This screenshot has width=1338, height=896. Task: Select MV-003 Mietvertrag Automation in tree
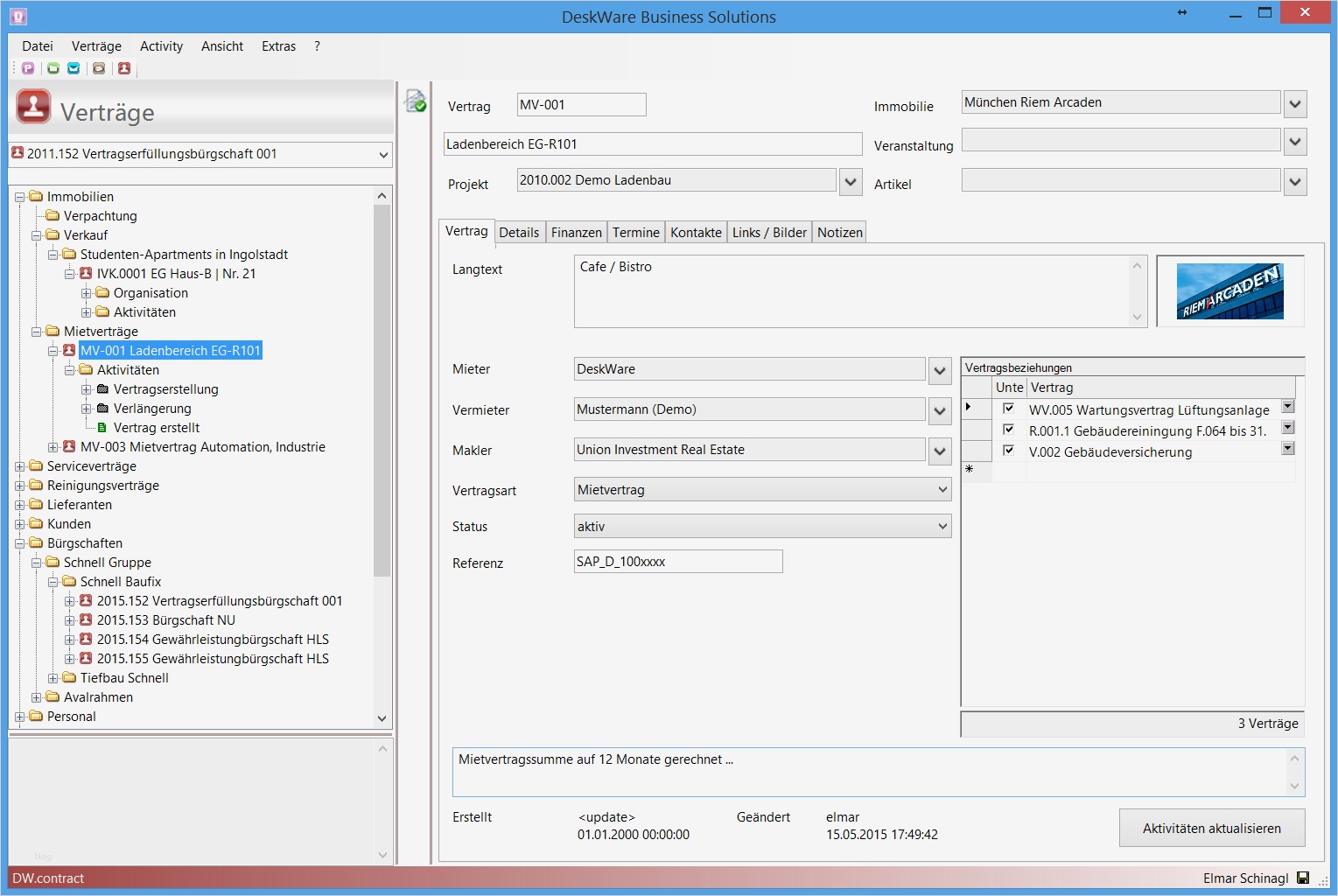[202, 447]
